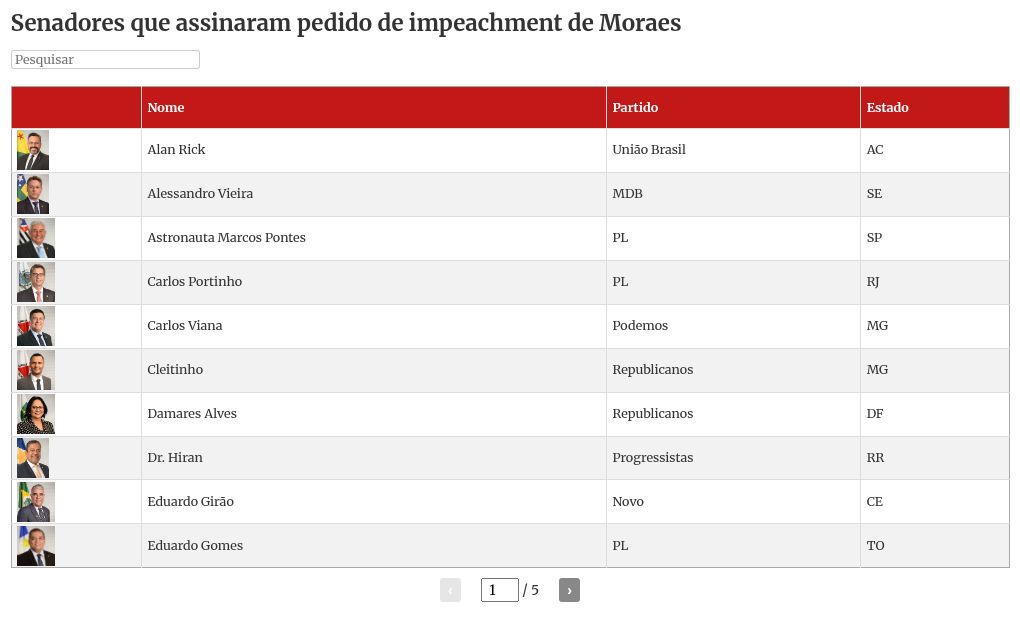
Task: Select Astronauta Marcos Pontes' portrait
Action: pos(36,238)
